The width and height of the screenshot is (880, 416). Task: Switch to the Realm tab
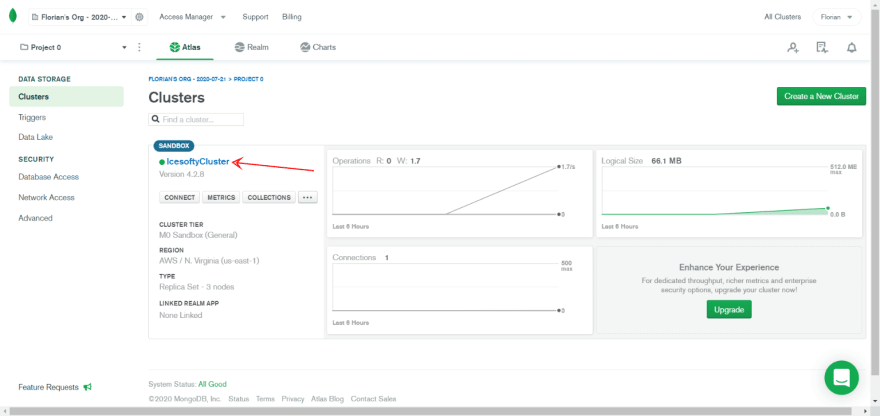click(251, 47)
